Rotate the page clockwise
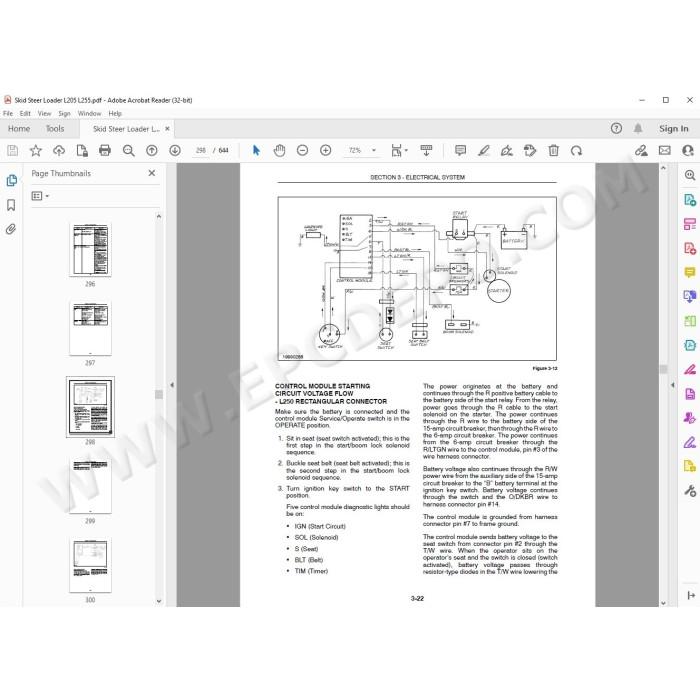 pos(576,150)
